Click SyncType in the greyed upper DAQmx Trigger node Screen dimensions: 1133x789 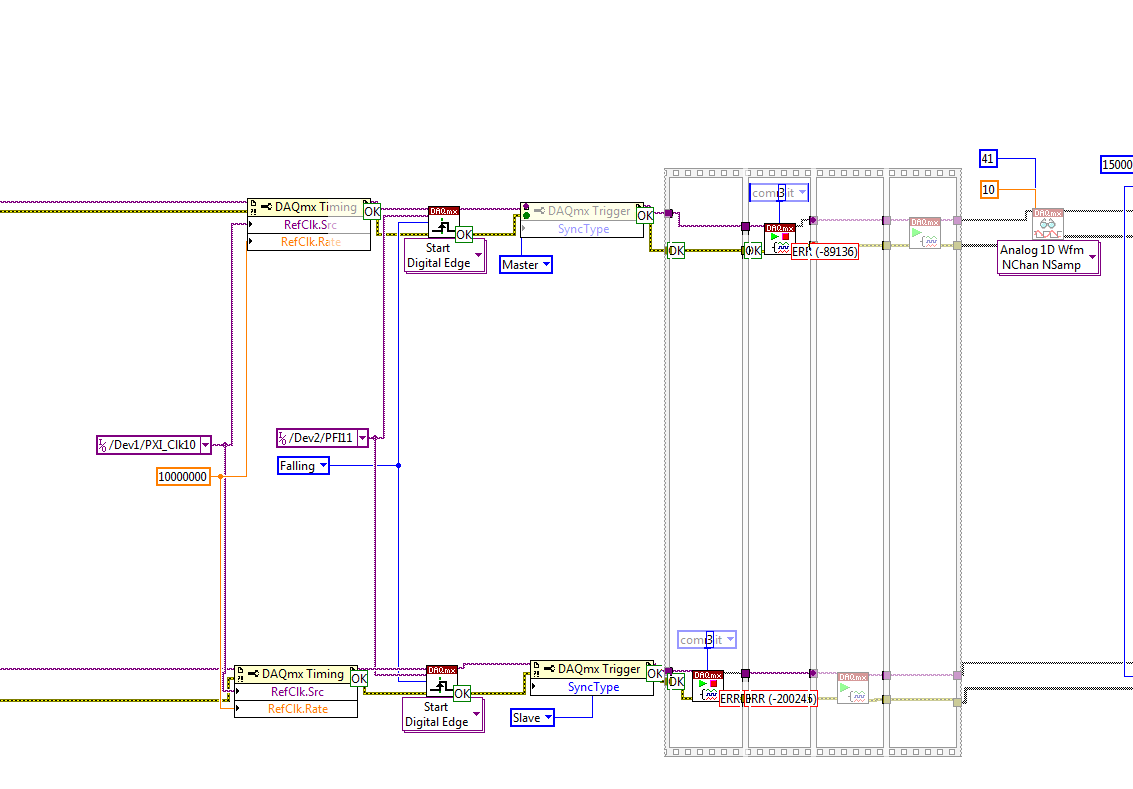(x=582, y=229)
